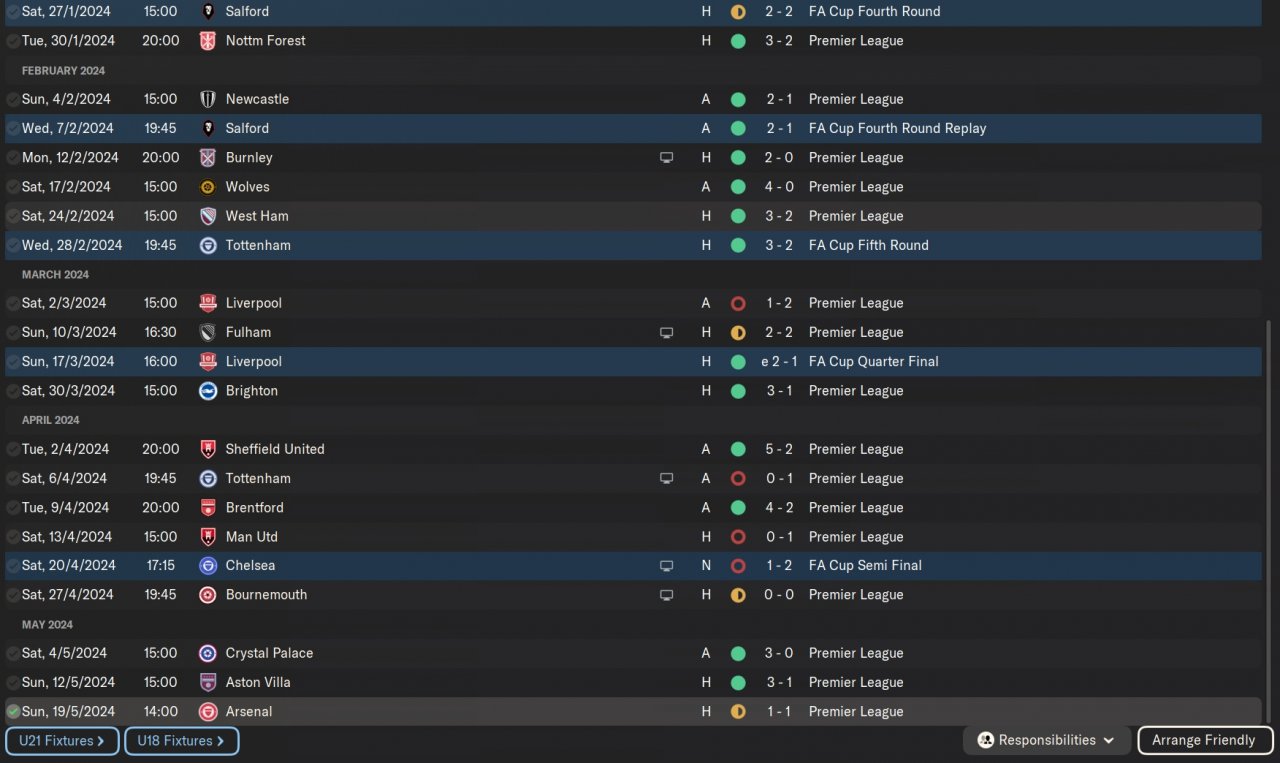Toggle the check circle beside 12/5/2024 Aston Villa fixture
The height and width of the screenshot is (763, 1280).
point(13,683)
